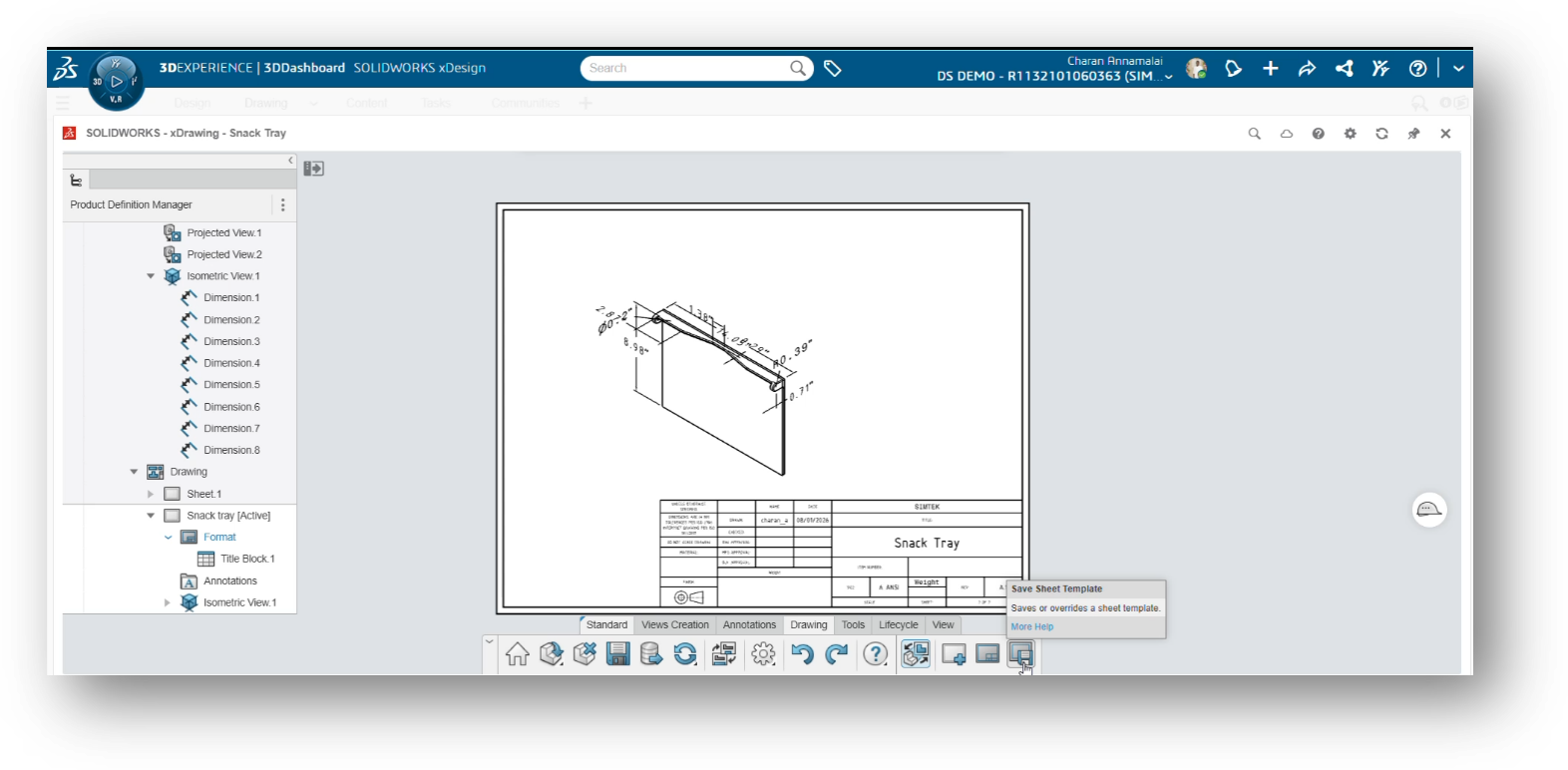Image resolution: width=1568 pixels, height=770 pixels.
Task: Open the action bar help question mark
Action: tap(875, 654)
